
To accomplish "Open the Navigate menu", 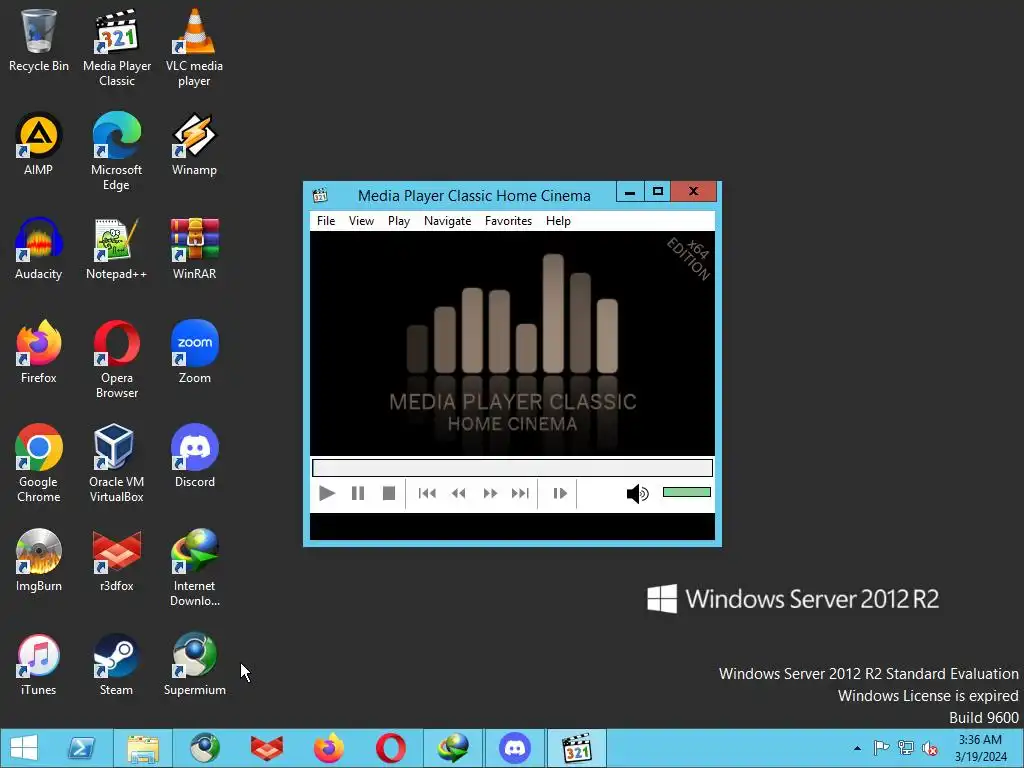I will (447, 221).
